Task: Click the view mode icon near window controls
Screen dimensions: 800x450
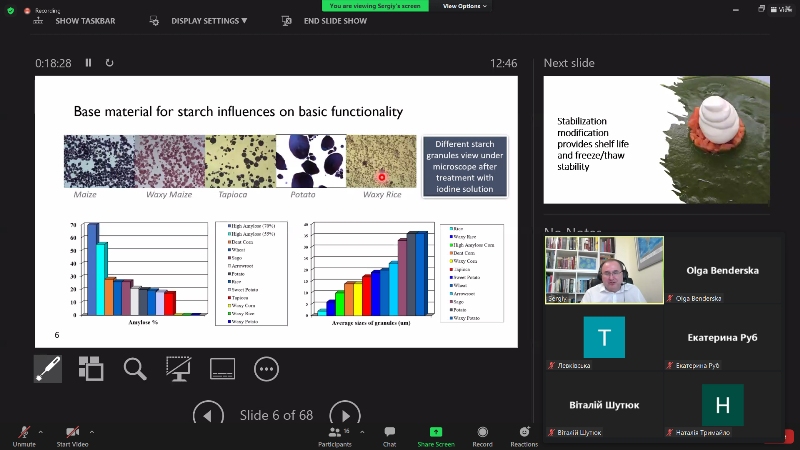Action: point(781,9)
